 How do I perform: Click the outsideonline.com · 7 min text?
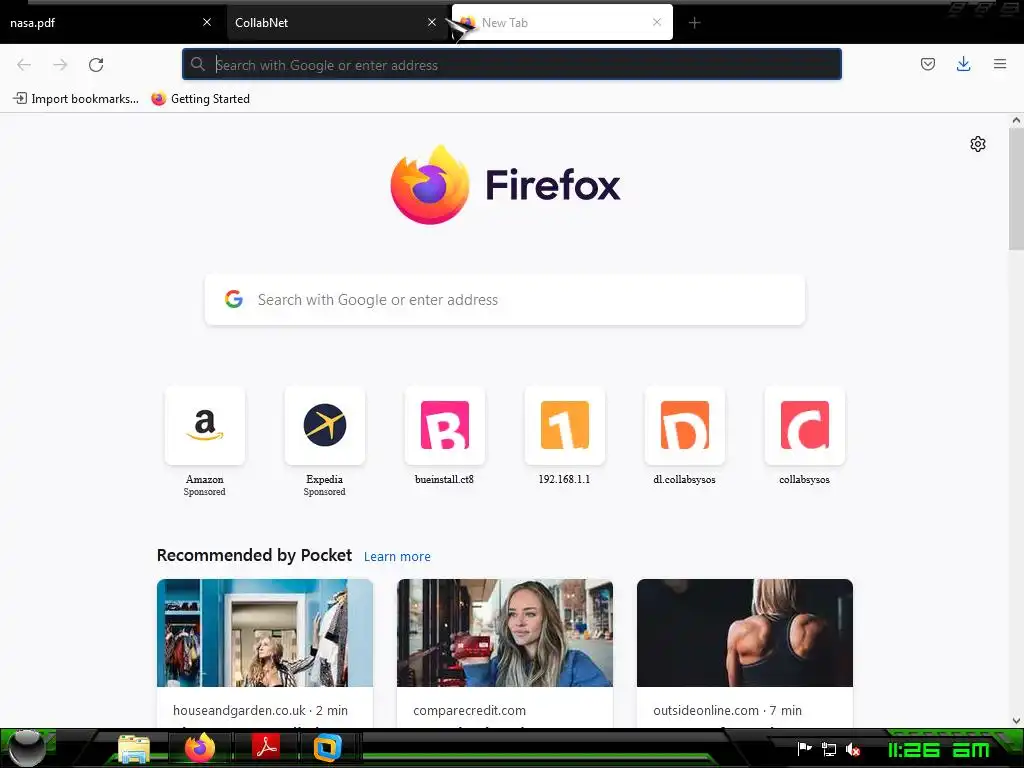[x=727, y=710]
